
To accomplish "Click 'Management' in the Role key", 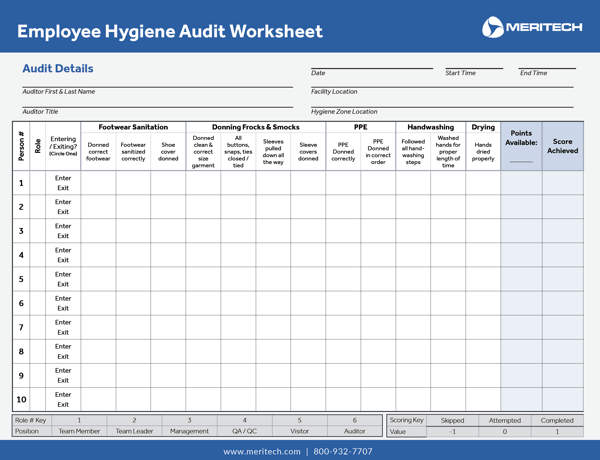I will 189,431.
